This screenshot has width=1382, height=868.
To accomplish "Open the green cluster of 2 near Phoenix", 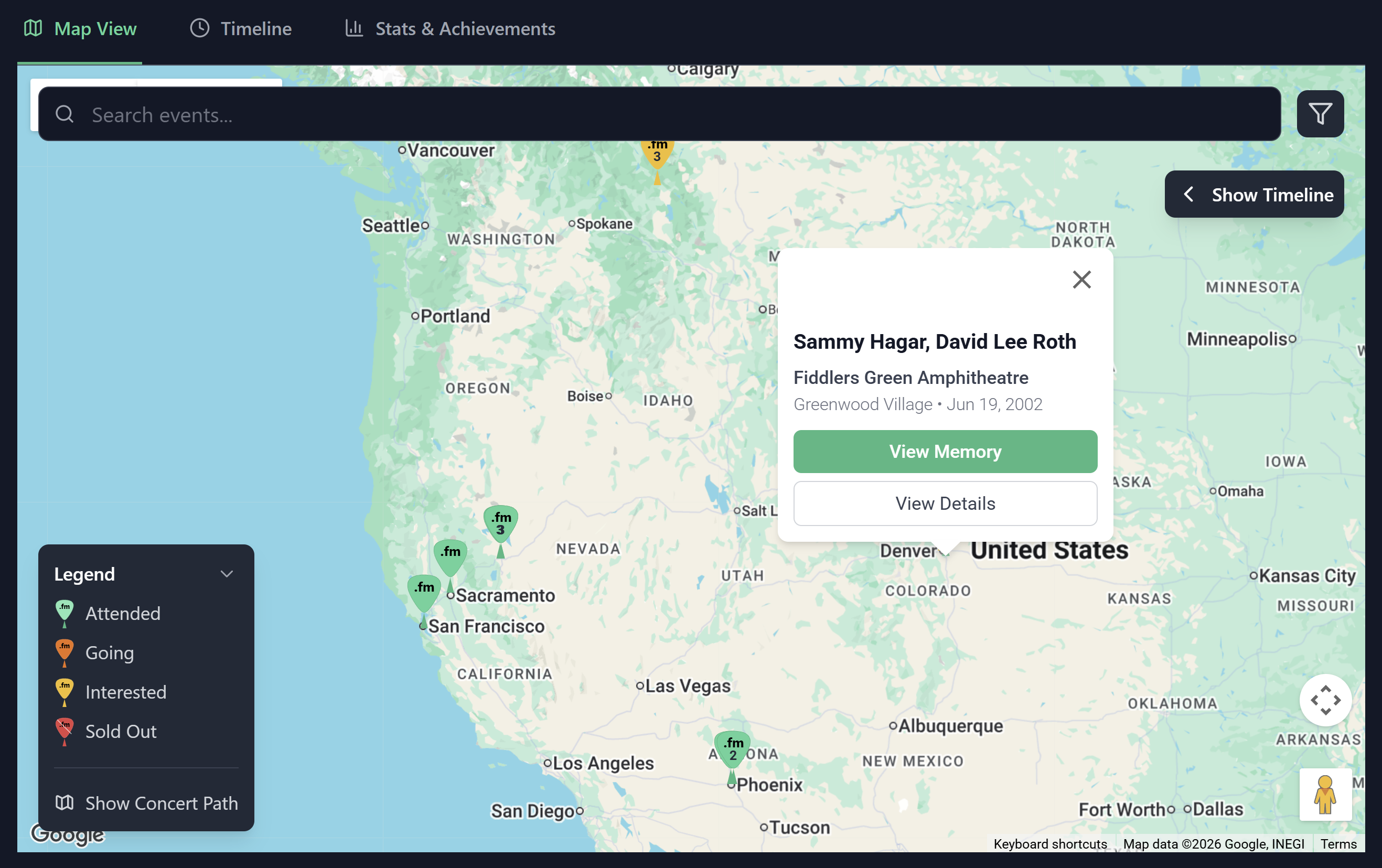I will [x=732, y=757].
